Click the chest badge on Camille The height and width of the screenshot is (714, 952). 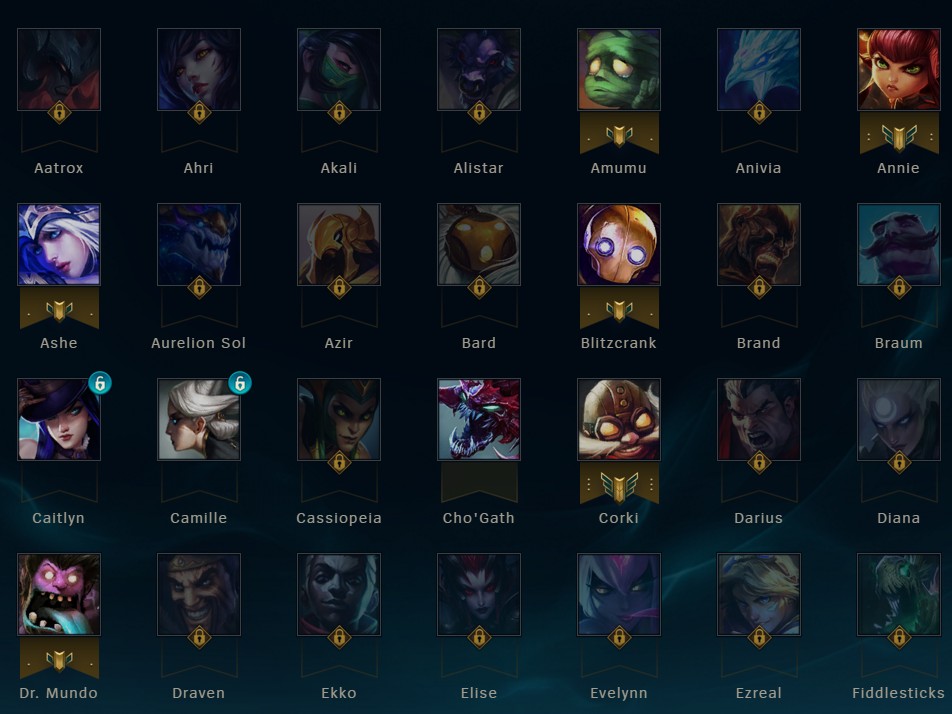pyautogui.click(x=240, y=383)
